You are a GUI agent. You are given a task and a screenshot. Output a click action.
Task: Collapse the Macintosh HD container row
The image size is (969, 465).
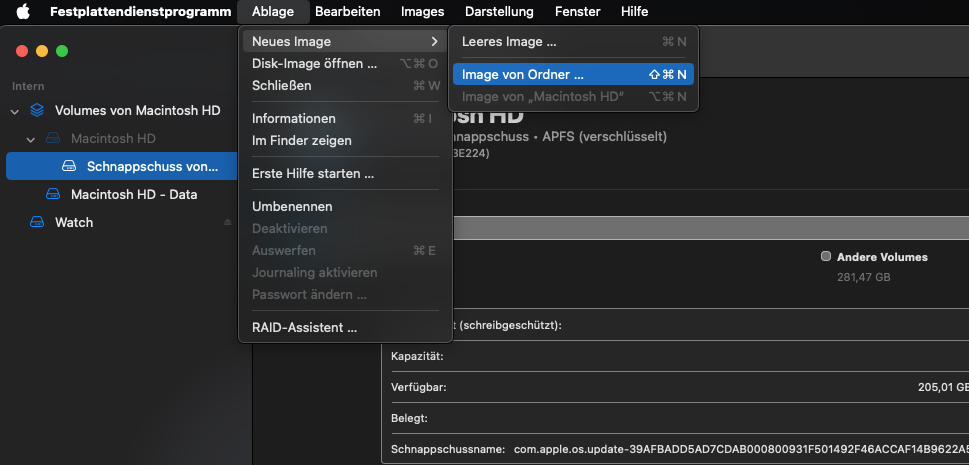coord(30,139)
